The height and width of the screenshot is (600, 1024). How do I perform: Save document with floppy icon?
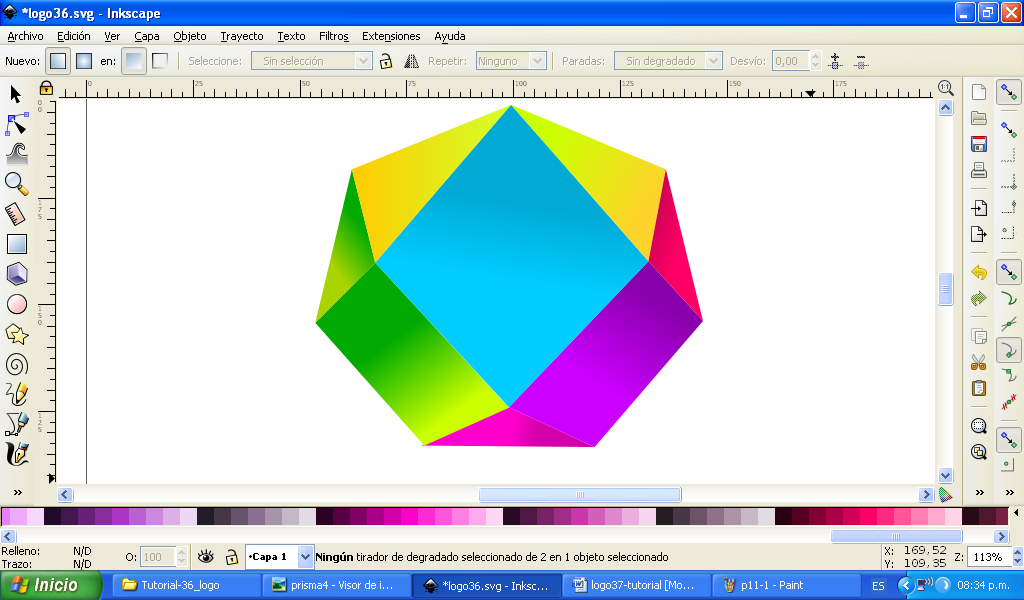(978, 144)
